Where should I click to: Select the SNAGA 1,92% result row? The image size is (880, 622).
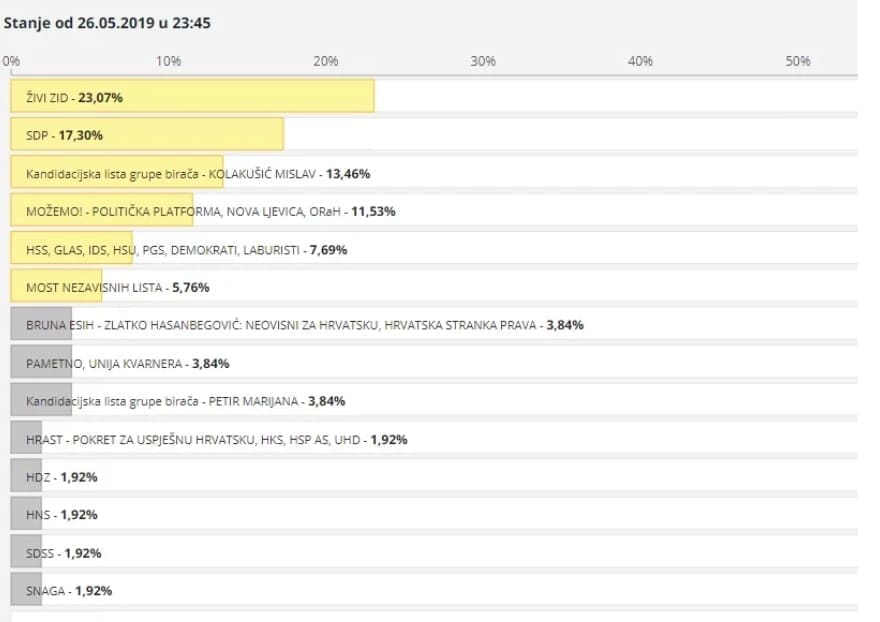[68, 591]
